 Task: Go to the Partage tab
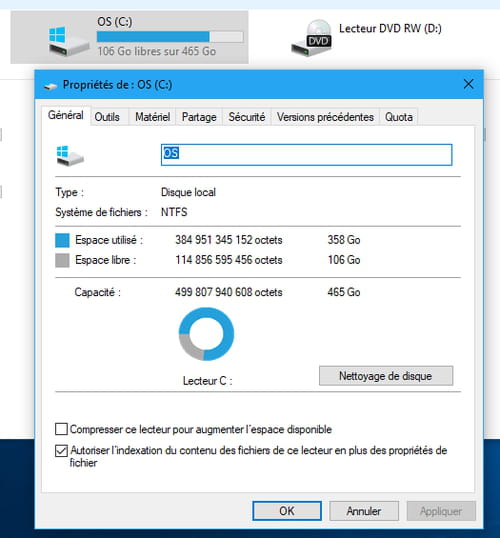tap(199, 117)
